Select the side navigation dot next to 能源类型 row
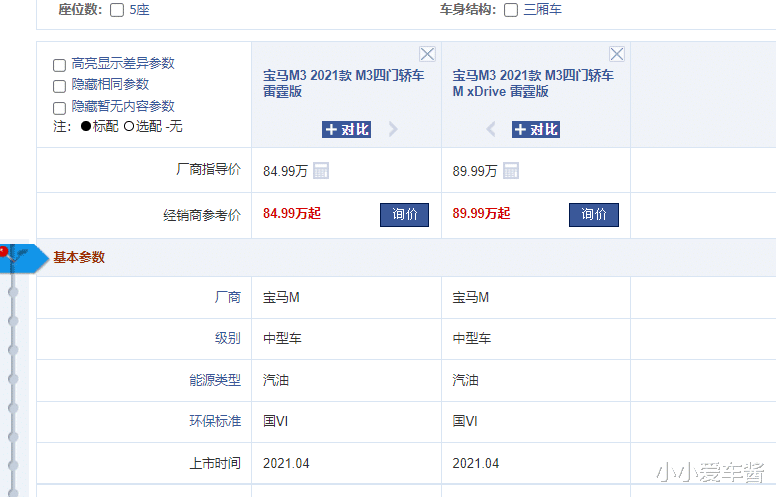The image size is (776, 497). click(x=13, y=379)
